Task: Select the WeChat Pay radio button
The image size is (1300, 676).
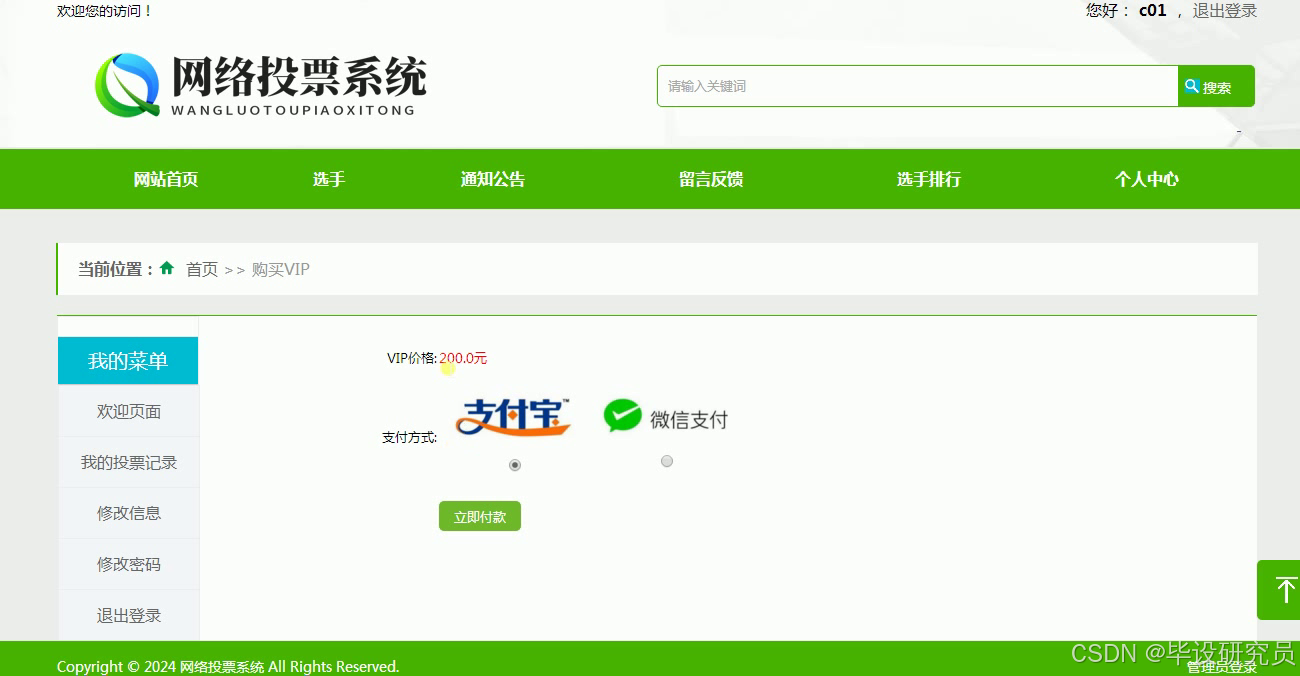Action: 667,461
